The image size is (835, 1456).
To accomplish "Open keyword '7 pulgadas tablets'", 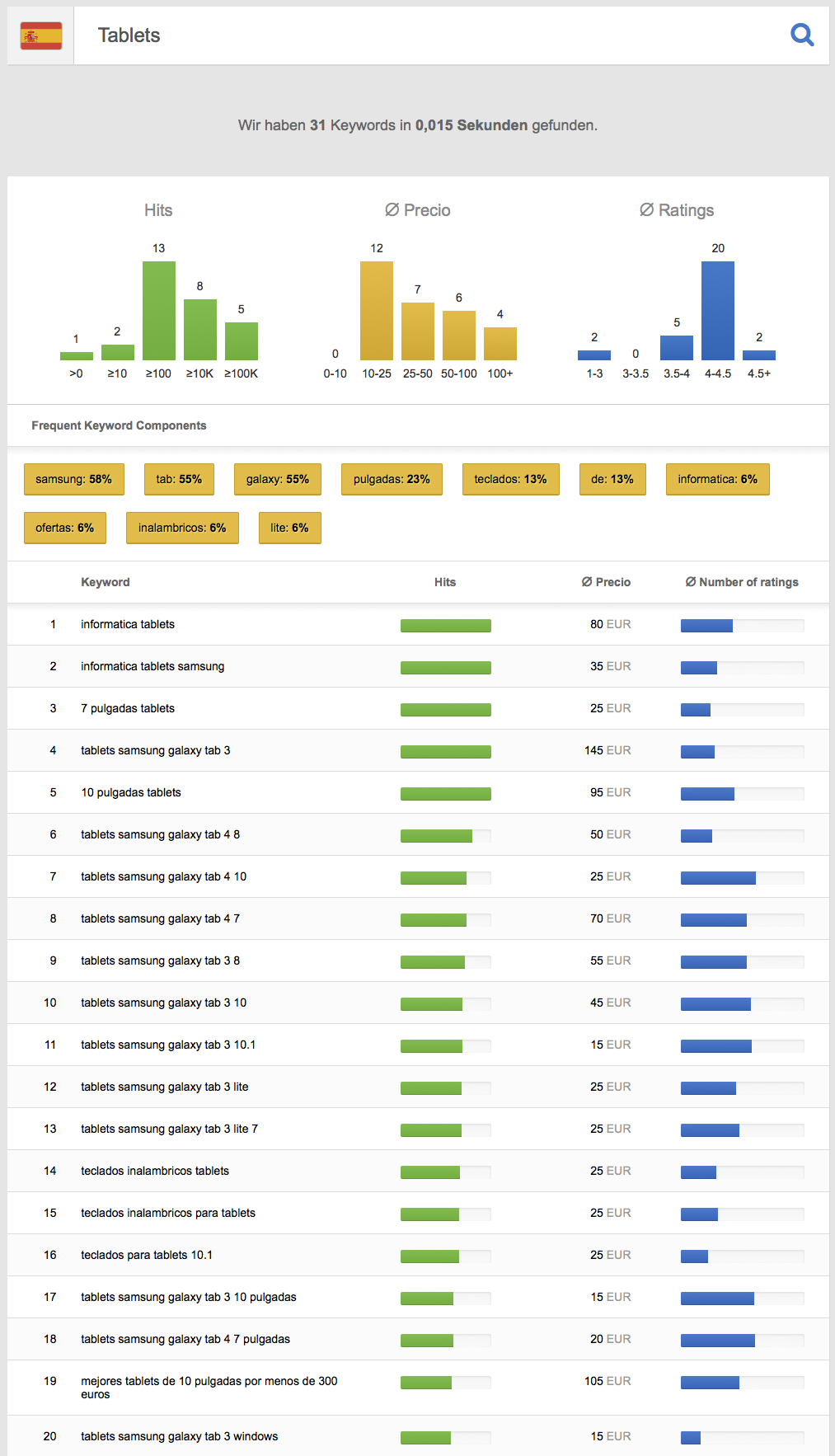I will coord(128,708).
